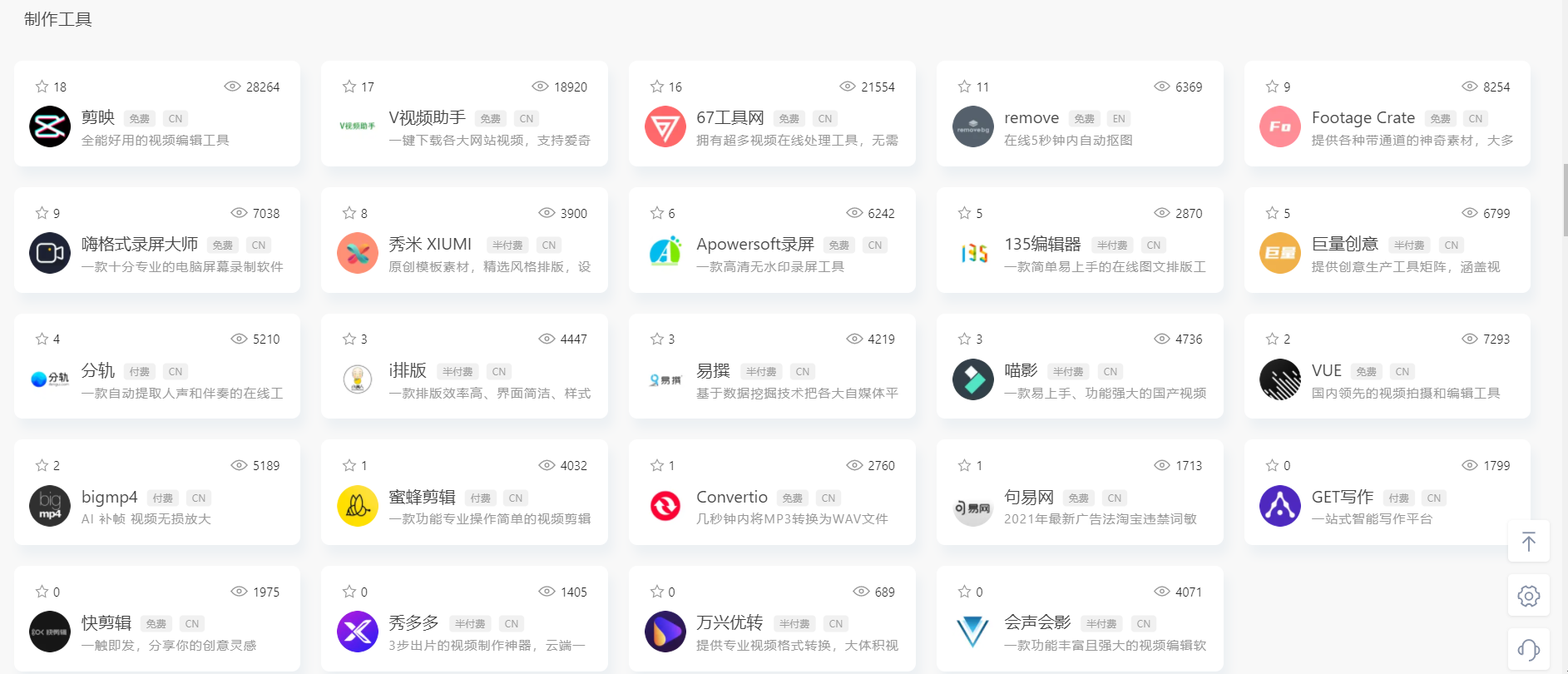Click the back-to-top arrow button
This screenshot has width=1568, height=674.
1529,542
